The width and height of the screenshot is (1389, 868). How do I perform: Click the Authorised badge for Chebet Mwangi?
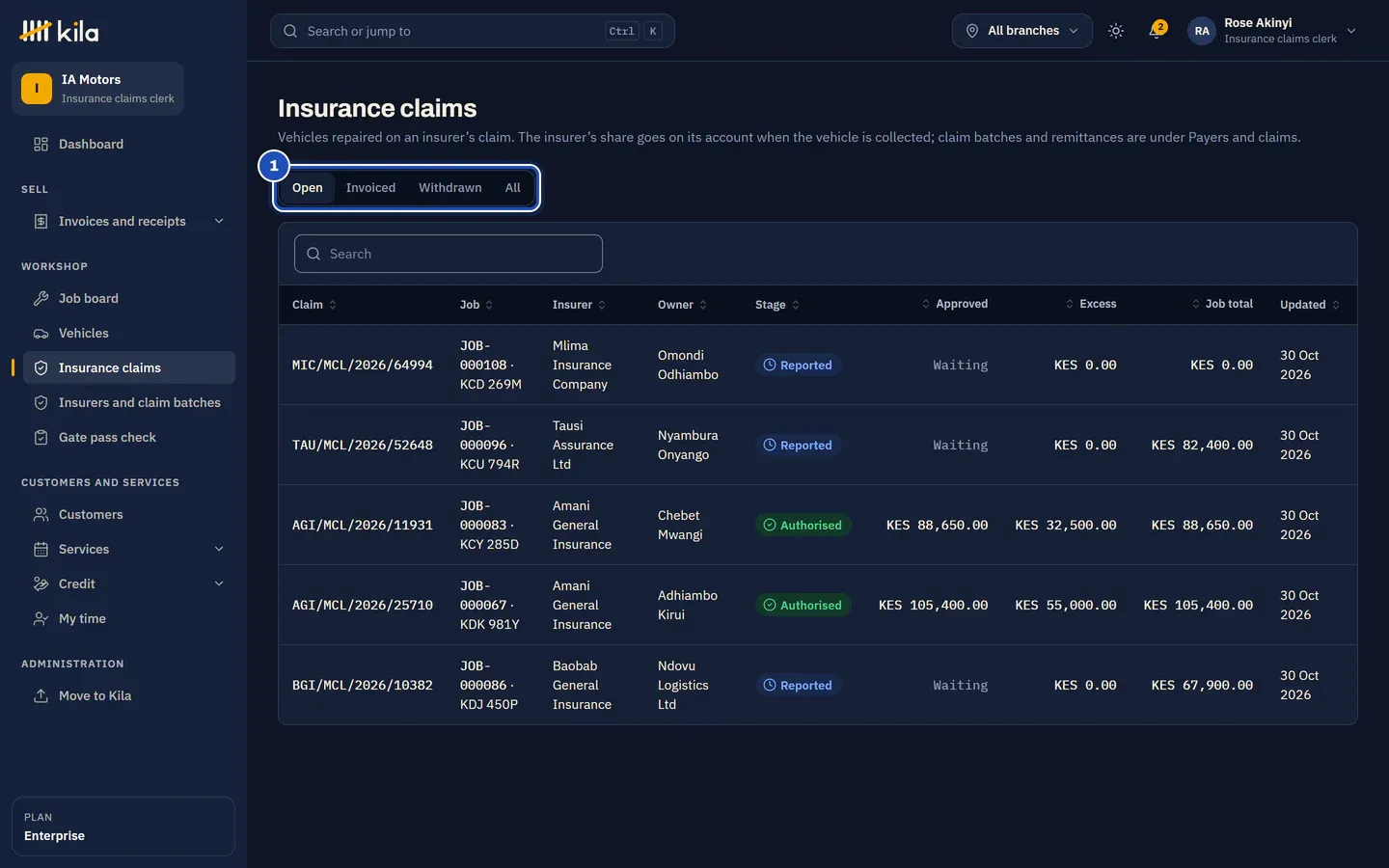tap(803, 526)
